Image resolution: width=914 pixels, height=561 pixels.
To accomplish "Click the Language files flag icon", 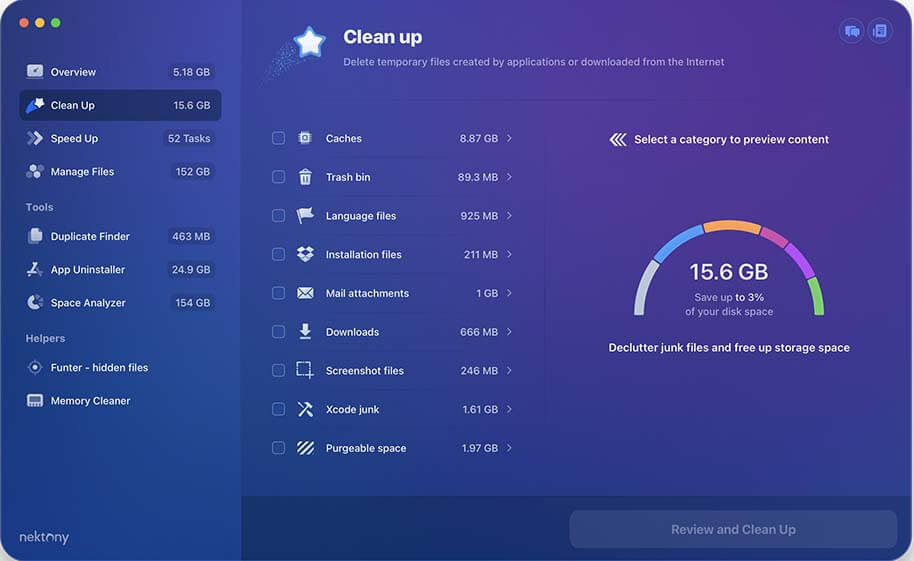I will 305,216.
